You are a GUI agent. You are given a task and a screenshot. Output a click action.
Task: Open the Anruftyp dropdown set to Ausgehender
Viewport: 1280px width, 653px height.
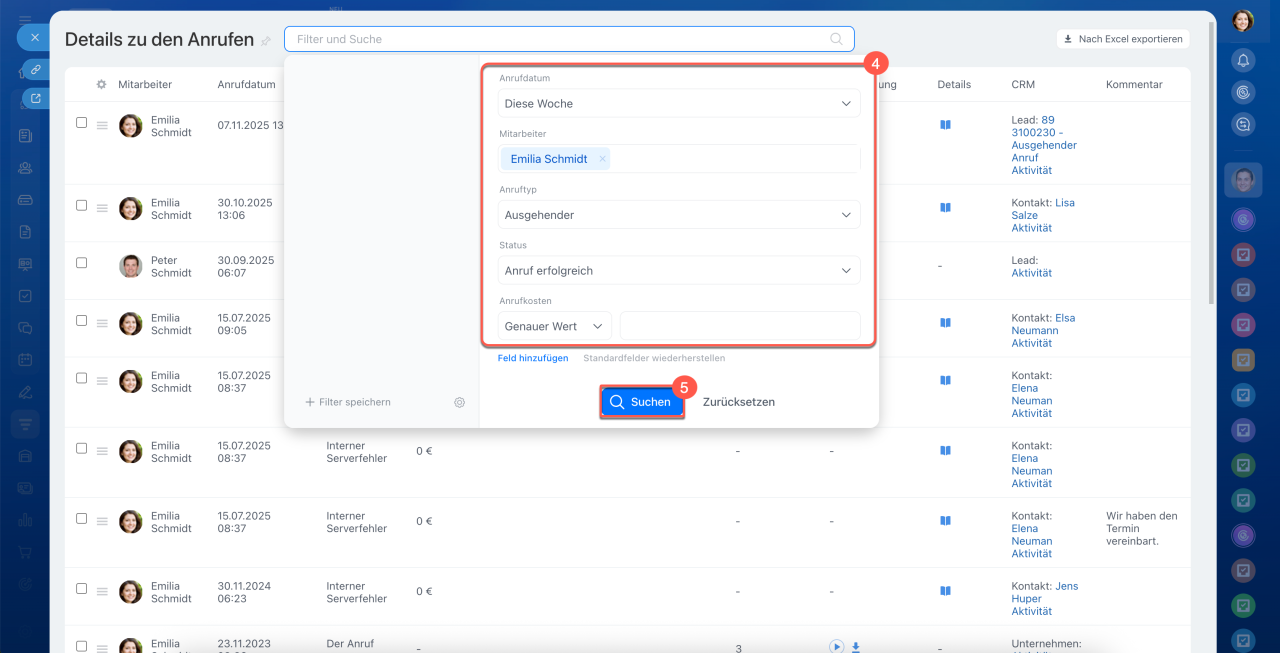pyautogui.click(x=679, y=215)
